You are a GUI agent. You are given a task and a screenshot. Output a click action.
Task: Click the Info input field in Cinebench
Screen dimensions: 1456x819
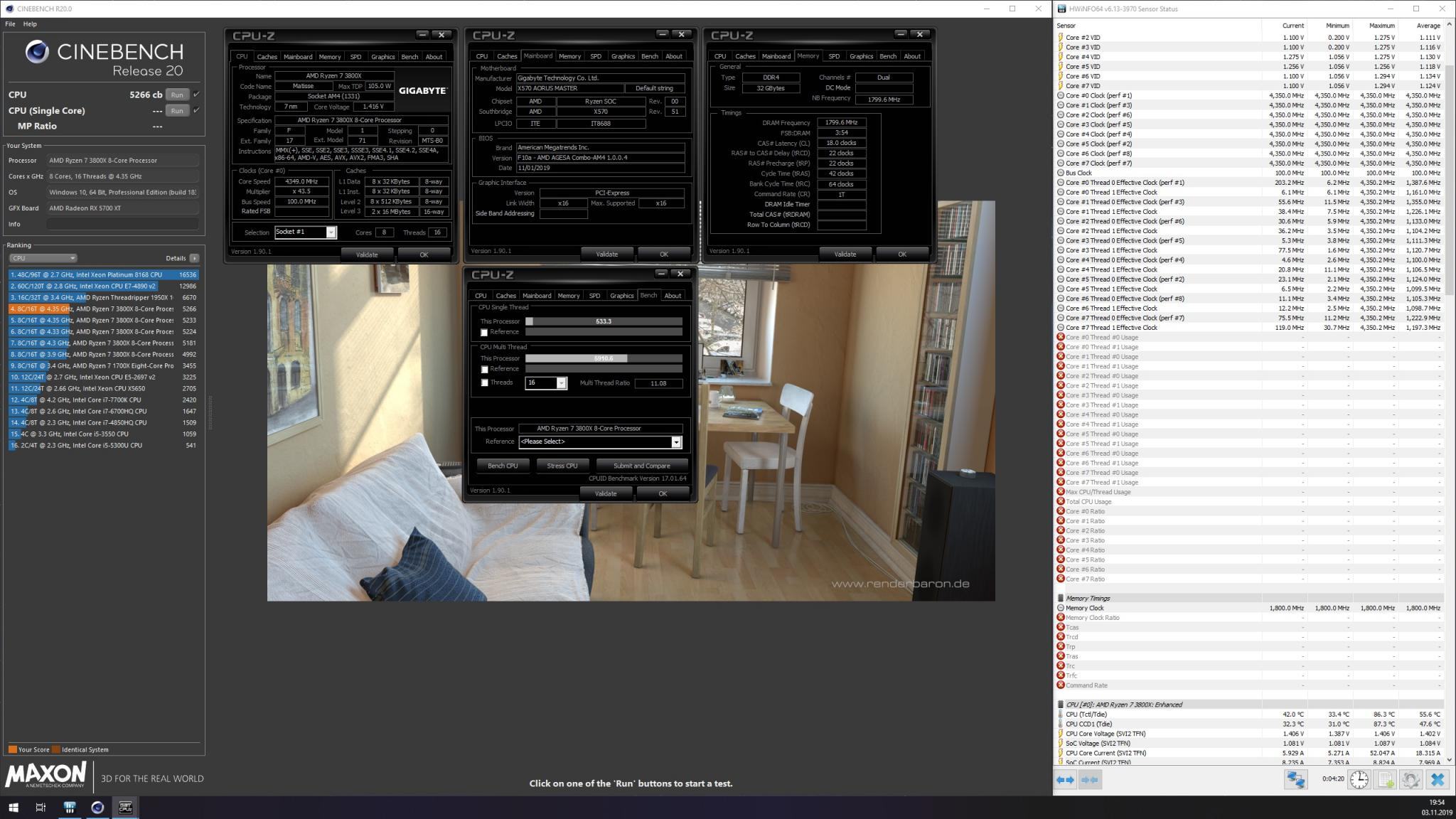[122, 224]
